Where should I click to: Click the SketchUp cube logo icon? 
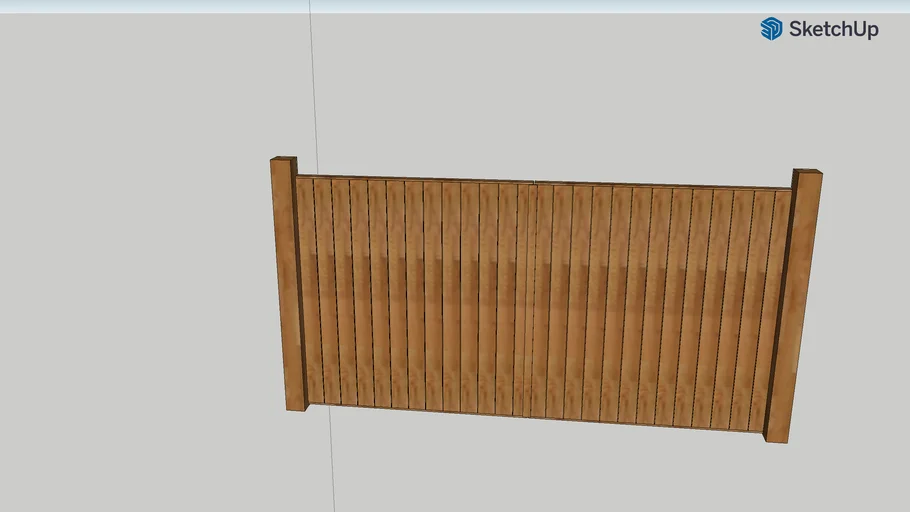771,29
